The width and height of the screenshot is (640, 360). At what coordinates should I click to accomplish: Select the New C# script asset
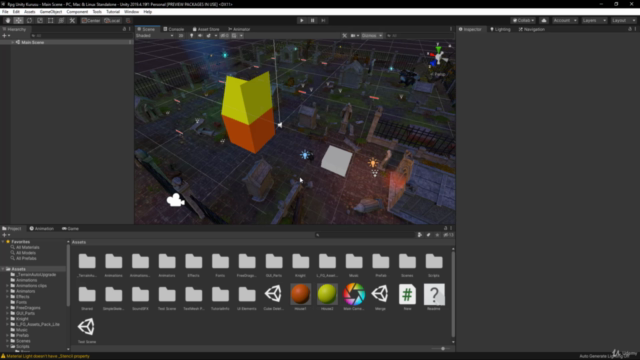(407, 297)
